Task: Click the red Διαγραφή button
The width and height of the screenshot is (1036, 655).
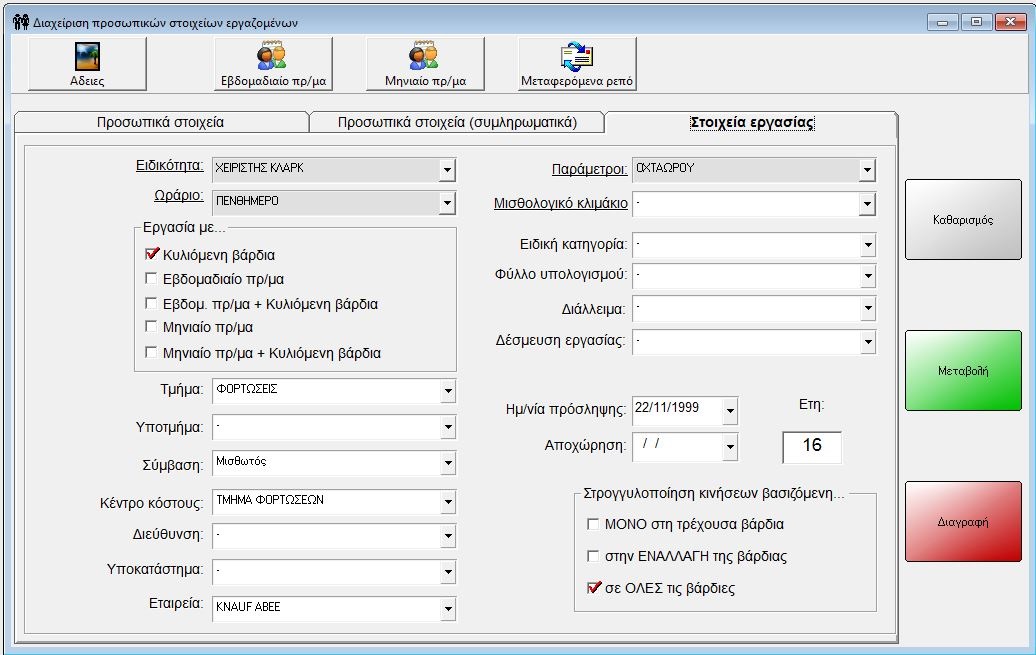Action: click(963, 521)
